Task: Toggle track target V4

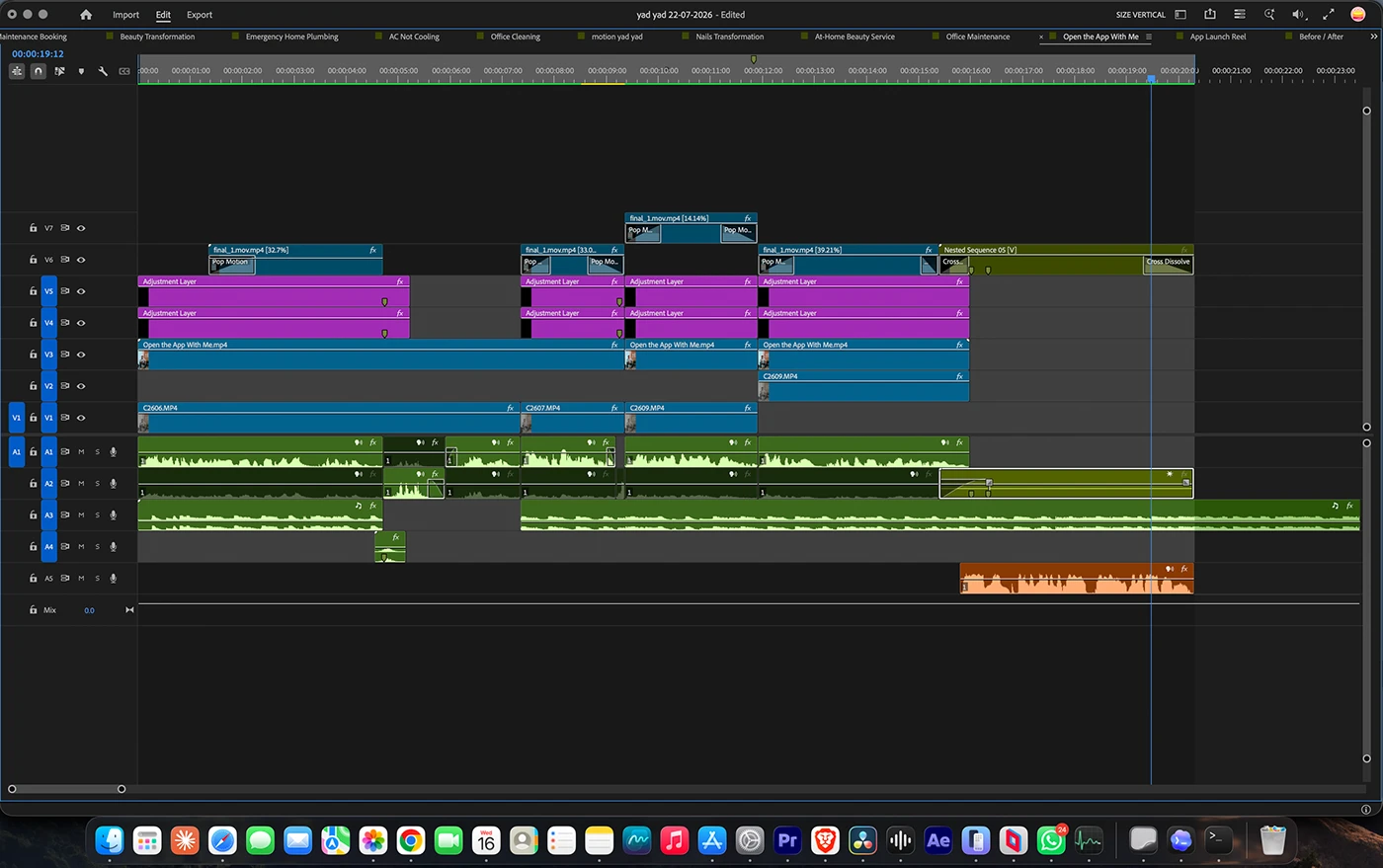Action: click(48, 323)
